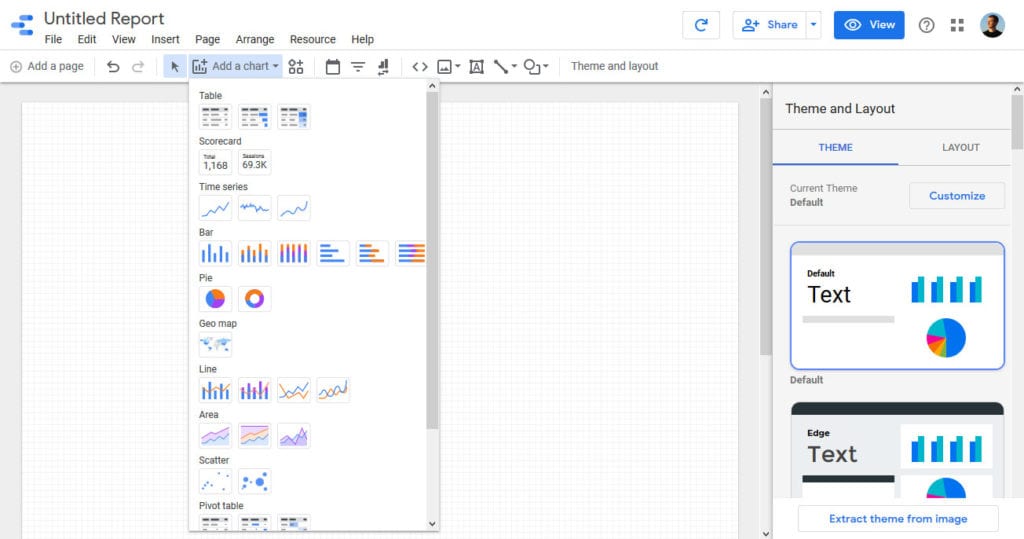
Task: Open the Resource menu
Action: 313,39
